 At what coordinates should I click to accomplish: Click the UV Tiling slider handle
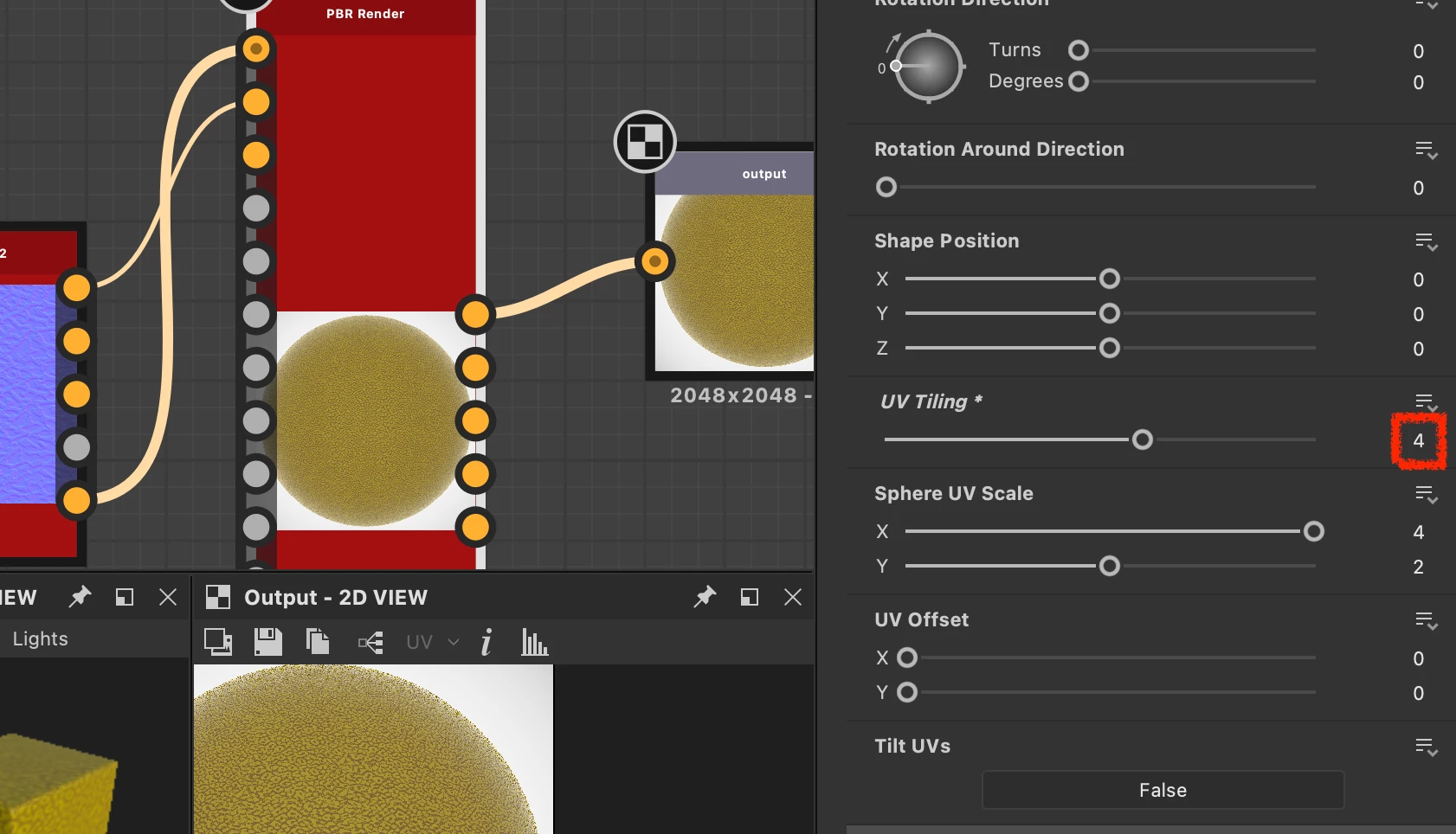[x=1143, y=439]
